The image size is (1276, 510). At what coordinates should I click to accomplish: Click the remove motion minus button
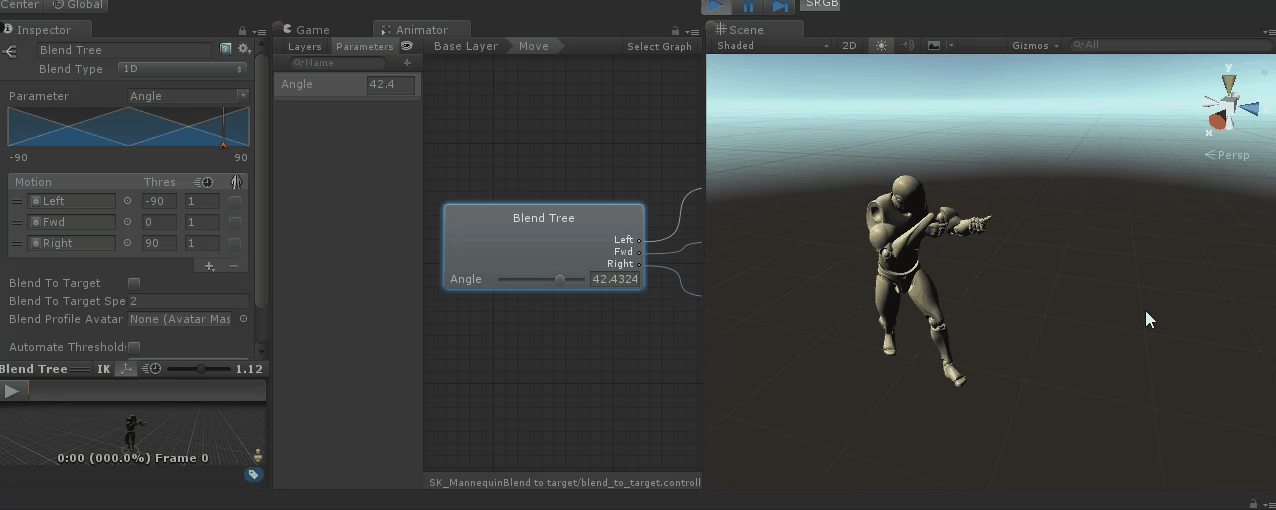click(x=234, y=266)
